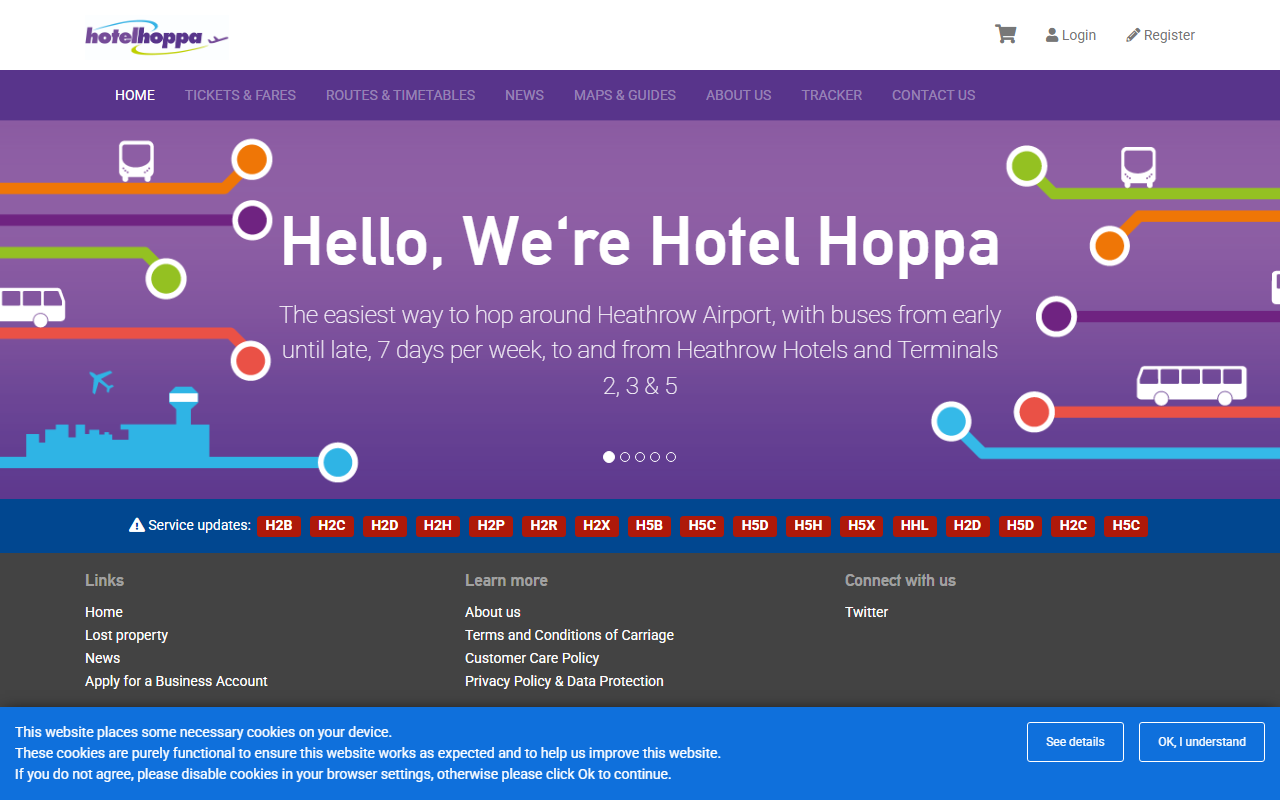Click the 'Learn more' footer heading
Image resolution: width=1280 pixels, height=800 pixels.
click(x=506, y=580)
